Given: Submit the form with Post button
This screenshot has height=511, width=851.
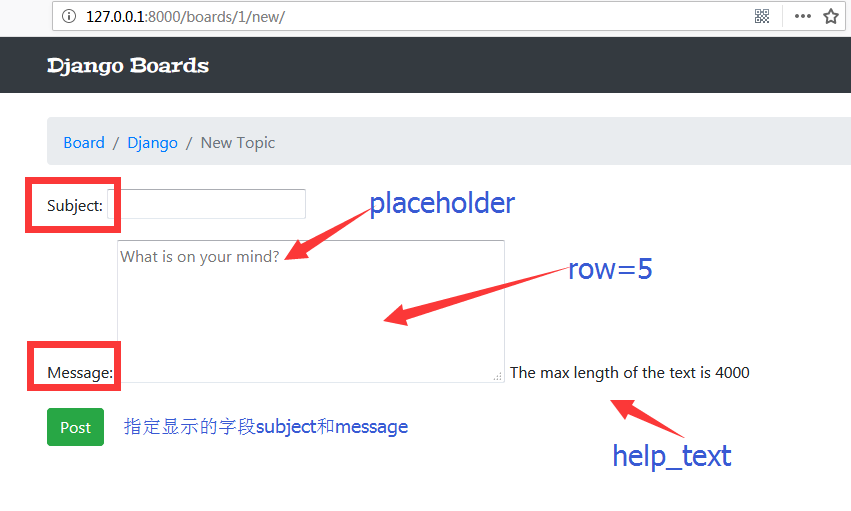Looking at the screenshot, I should tap(75, 427).
